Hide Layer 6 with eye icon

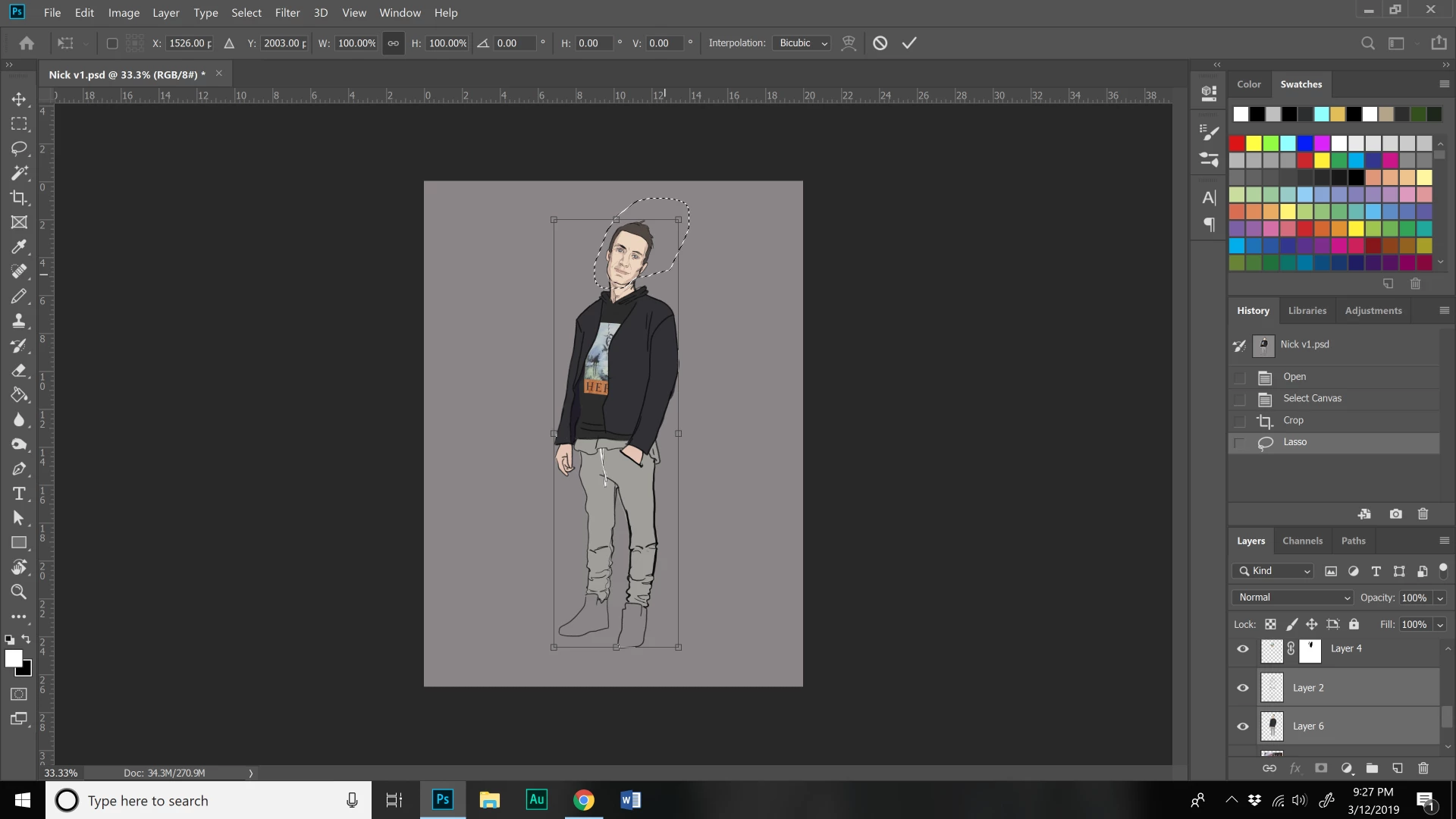tap(1243, 726)
